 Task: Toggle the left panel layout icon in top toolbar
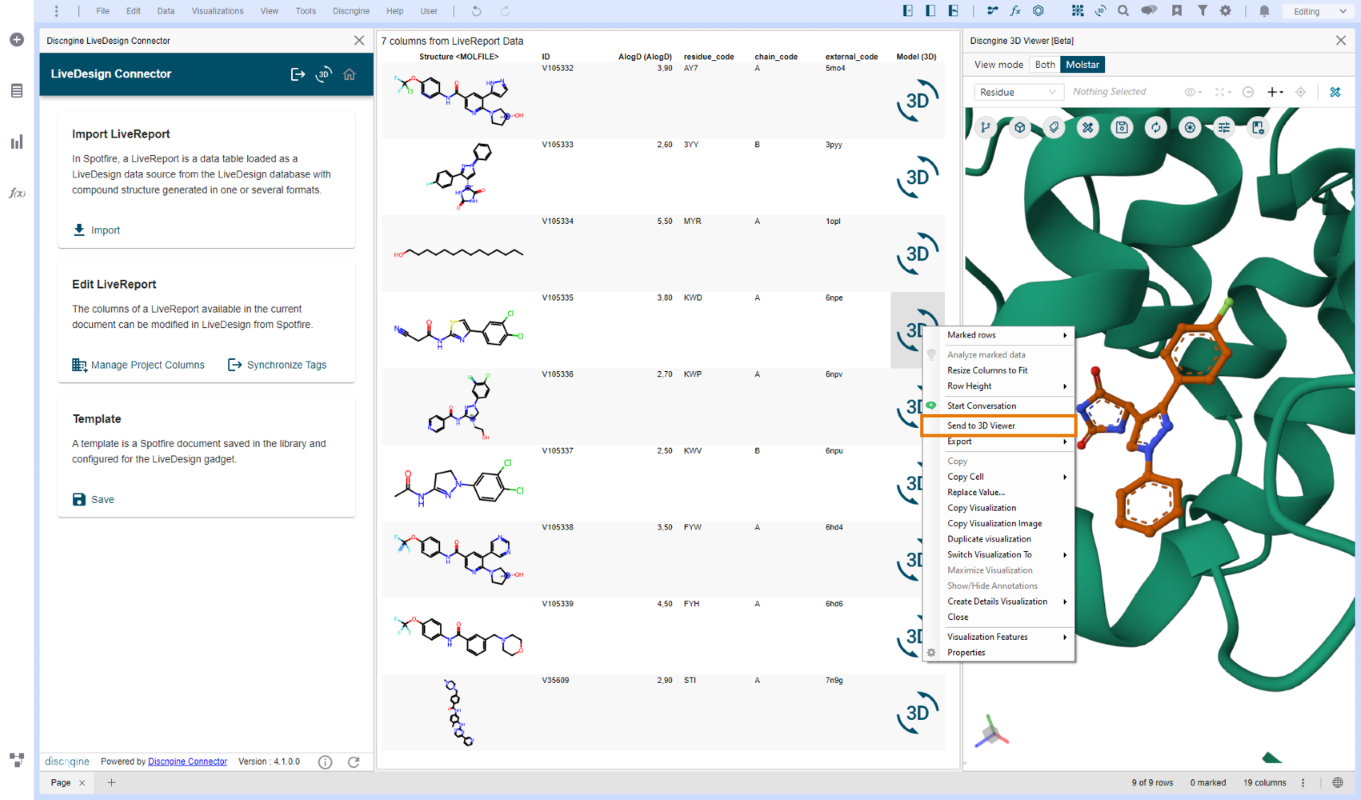pyautogui.click(x=908, y=11)
